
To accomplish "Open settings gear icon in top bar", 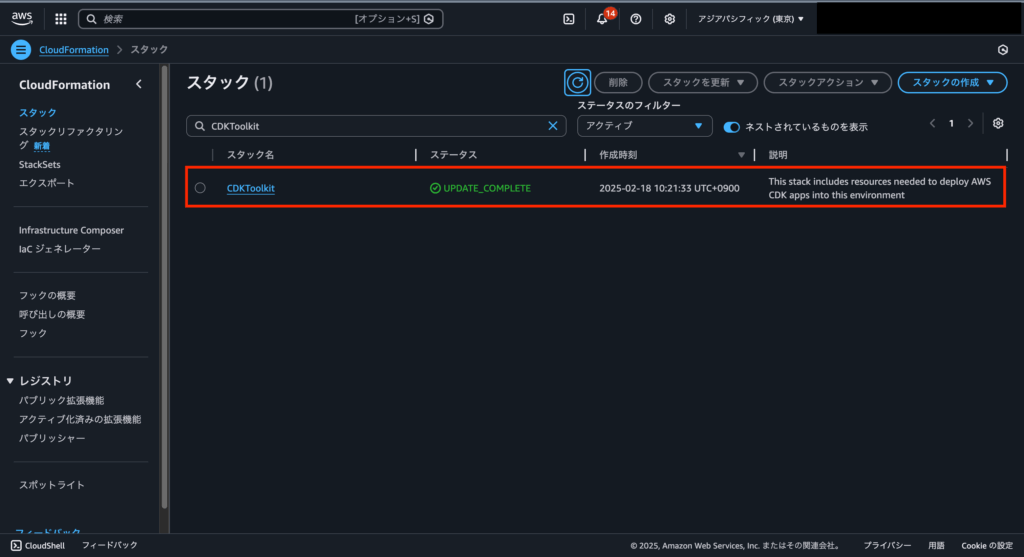I will coord(670,19).
